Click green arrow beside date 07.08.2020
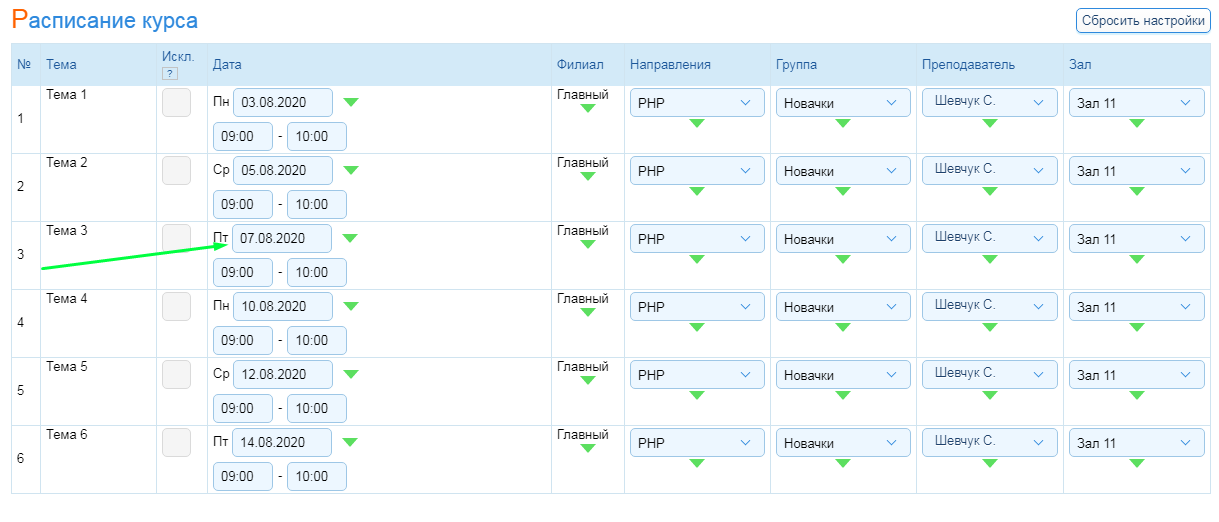The height and width of the screenshot is (522, 1219). (x=350, y=238)
